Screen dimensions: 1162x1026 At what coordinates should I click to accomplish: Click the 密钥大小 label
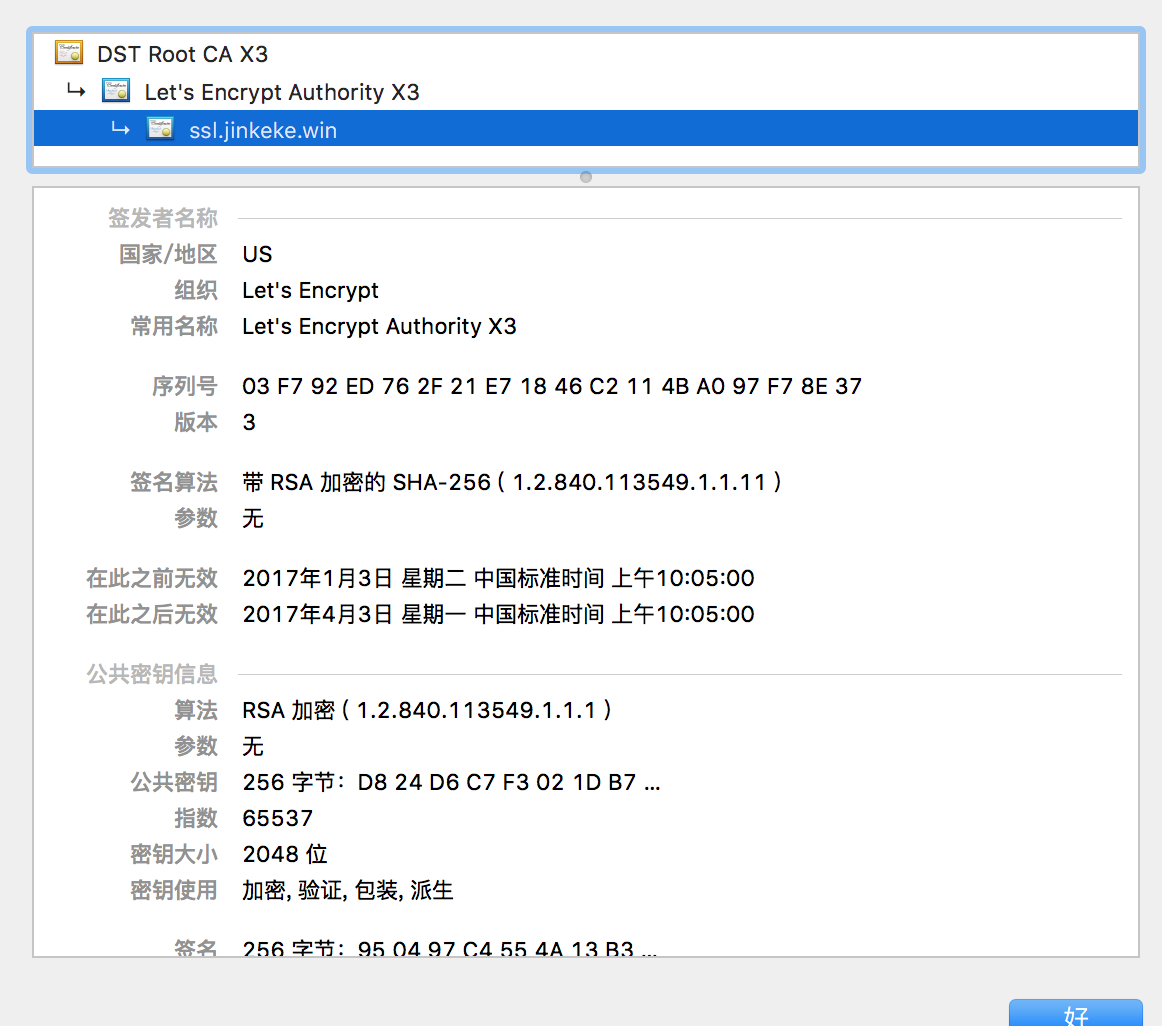pyautogui.click(x=173, y=854)
